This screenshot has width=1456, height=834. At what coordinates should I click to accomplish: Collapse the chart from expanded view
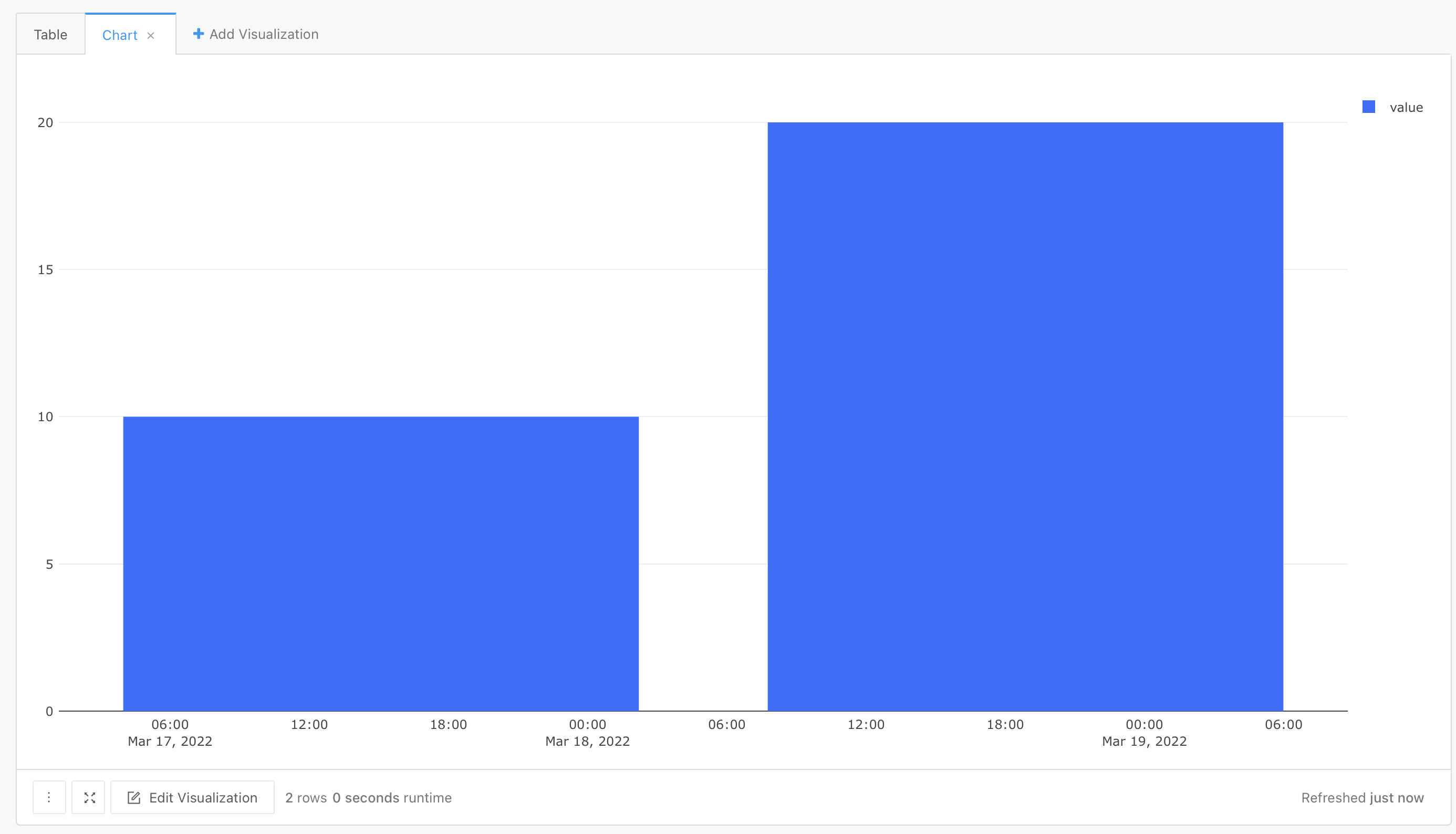[x=88, y=797]
